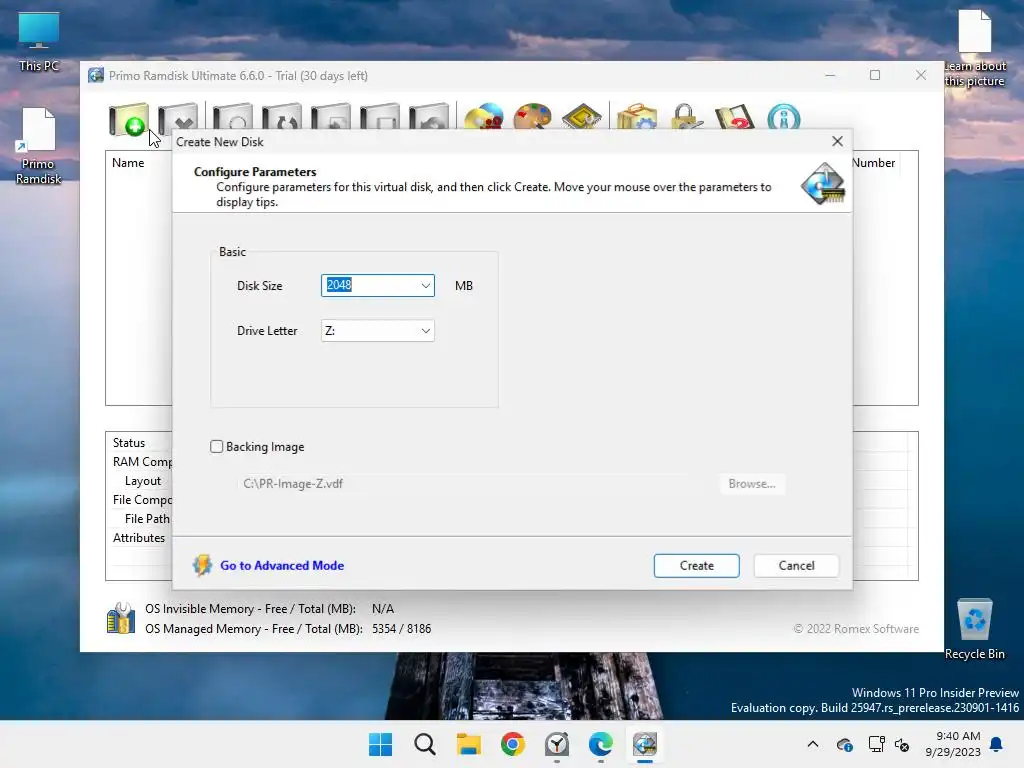Open the Disk Size dropdown arrow
The image size is (1024, 768).
tap(425, 285)
